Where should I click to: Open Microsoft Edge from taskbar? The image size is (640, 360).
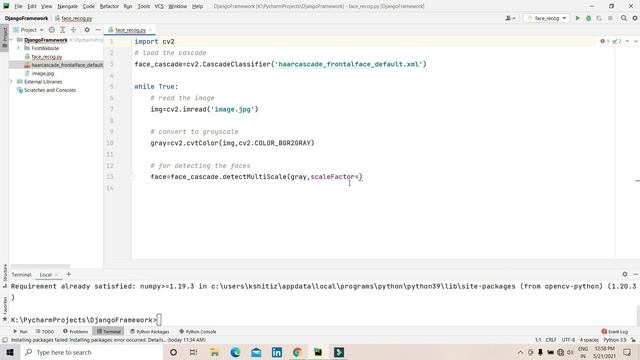(235, 352)
